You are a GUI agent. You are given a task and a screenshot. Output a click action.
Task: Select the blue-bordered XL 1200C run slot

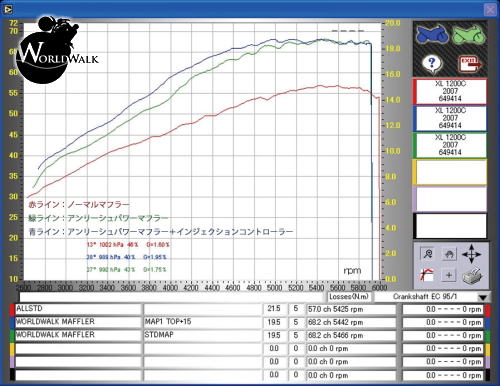point(450,118)
